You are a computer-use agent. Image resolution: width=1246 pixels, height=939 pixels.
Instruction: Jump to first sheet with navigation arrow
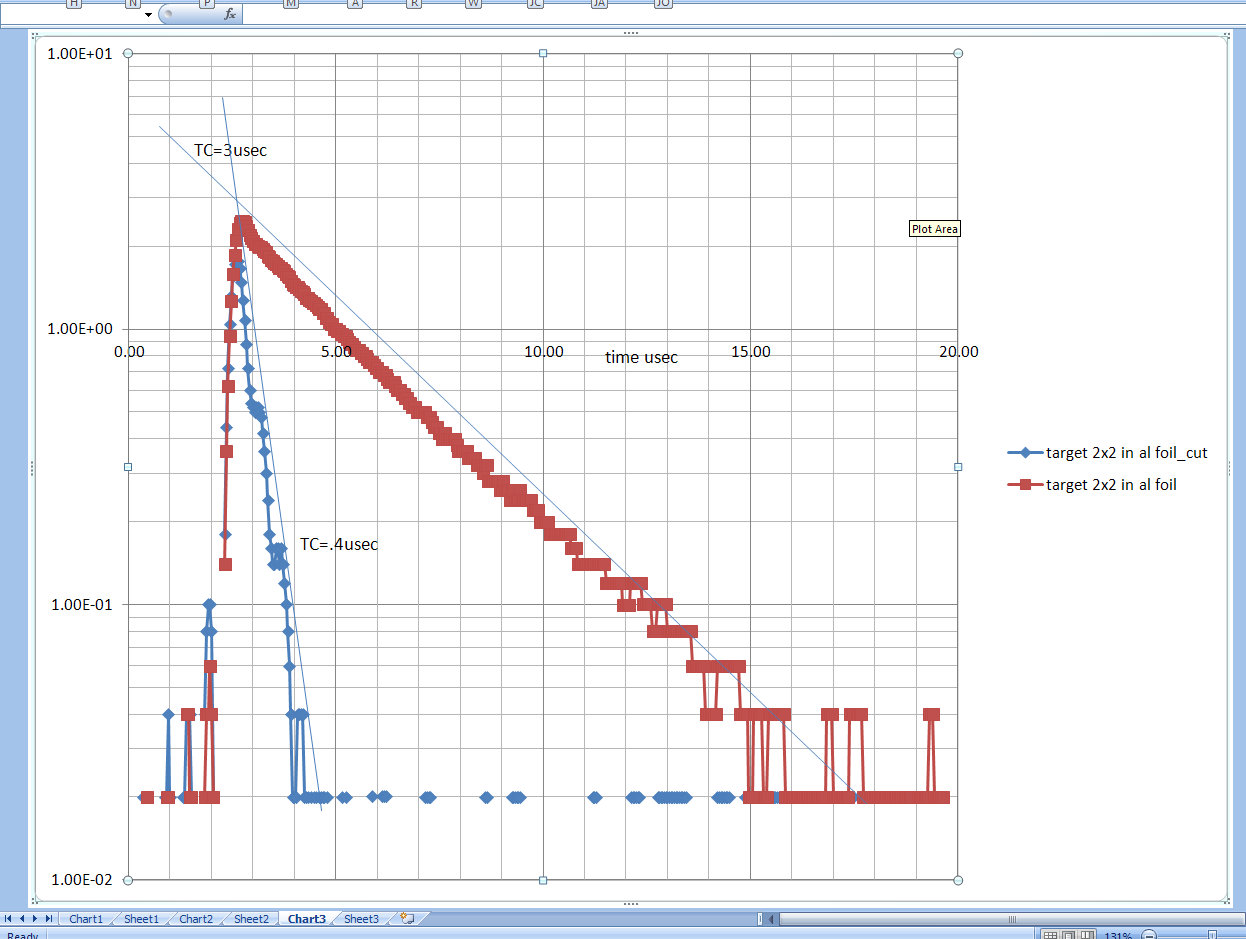[x=10, y=918]
